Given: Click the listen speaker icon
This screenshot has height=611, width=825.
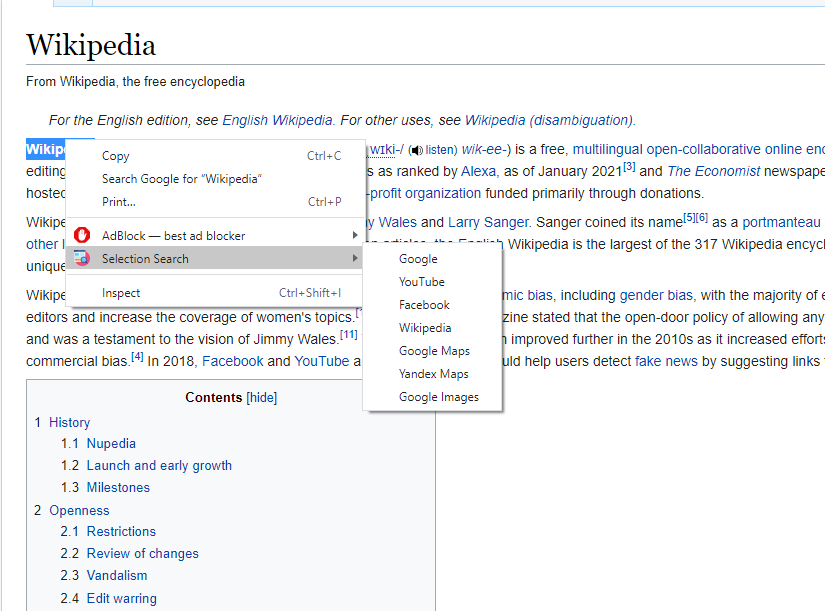Looking at the screenshot, I should click(x=416, y=150).
